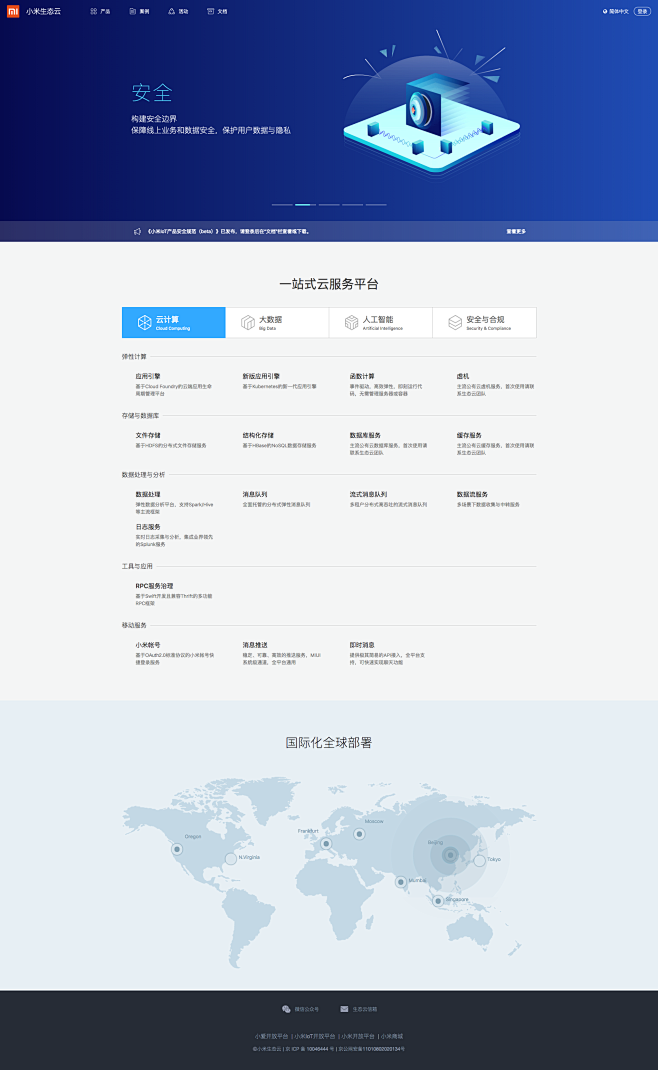Click 查看更多 in the announcement bar
This screenshot has height=1070, width=658.
[x=516, y=231]
